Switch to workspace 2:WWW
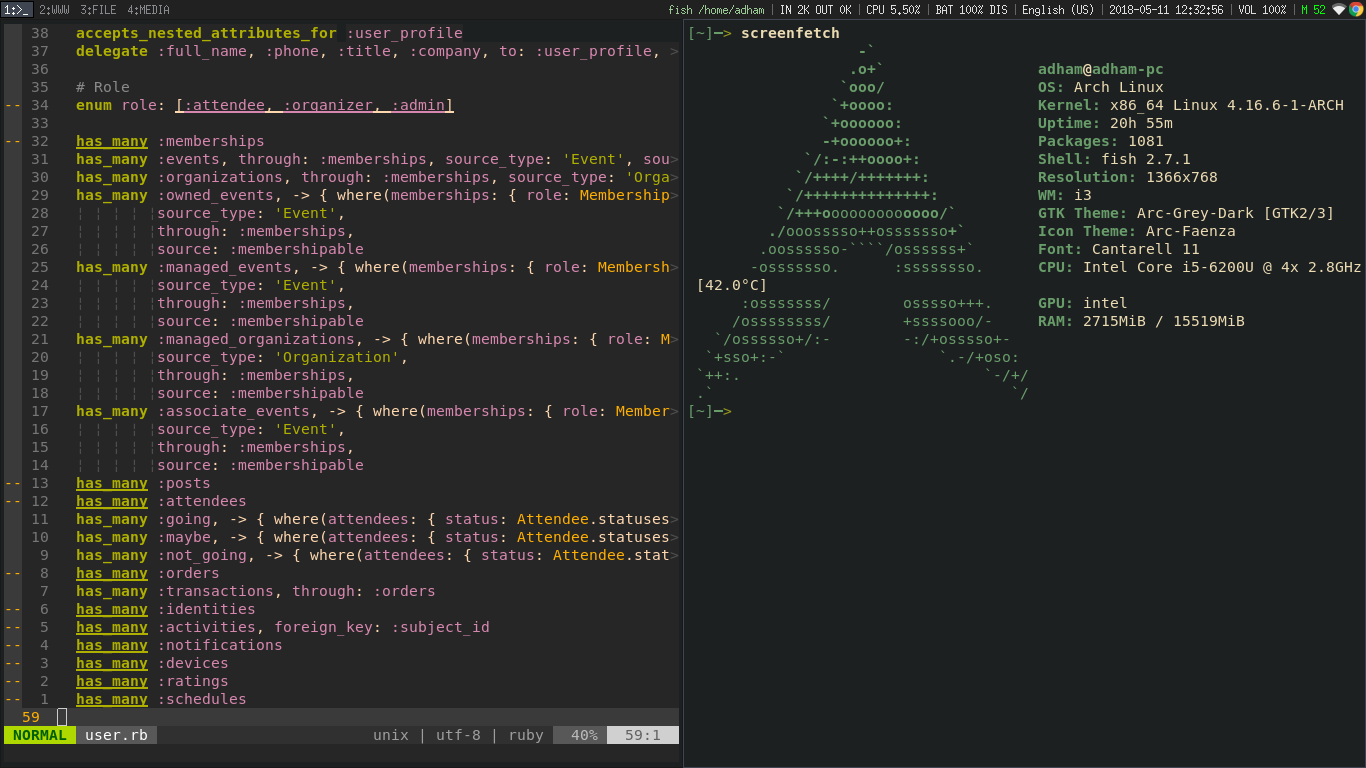1366x768 pixels. 55,9
